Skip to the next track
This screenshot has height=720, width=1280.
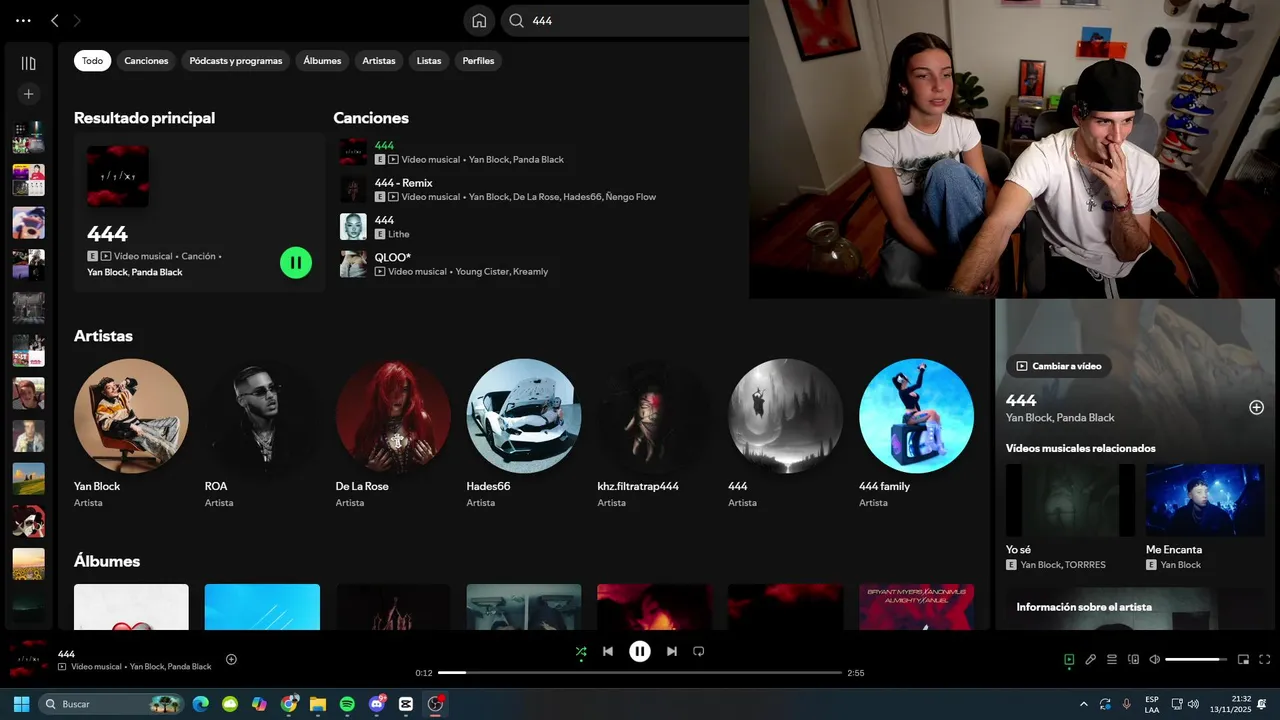point(672,652)
